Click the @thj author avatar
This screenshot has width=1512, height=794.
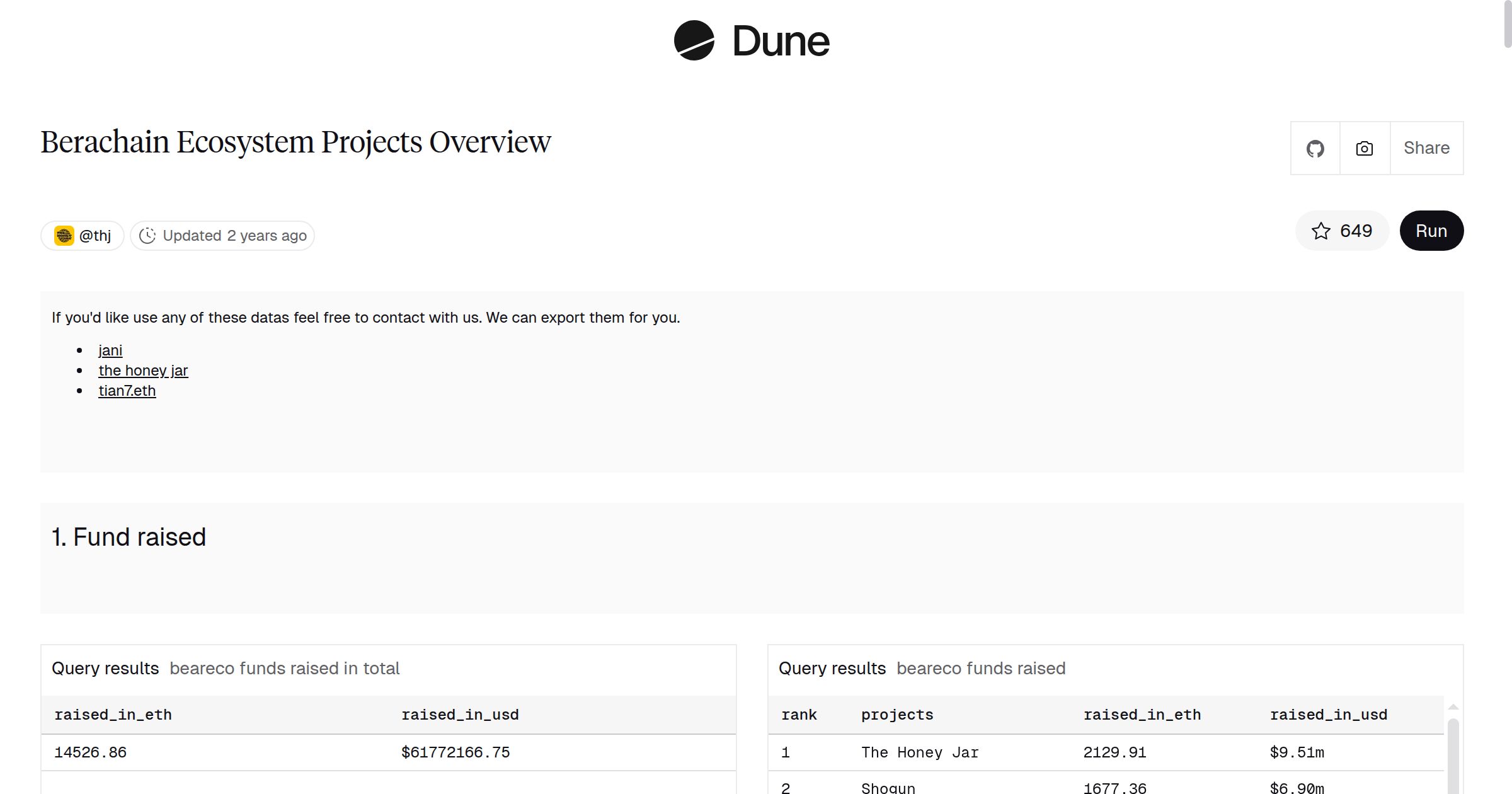[x=64, y=236]
